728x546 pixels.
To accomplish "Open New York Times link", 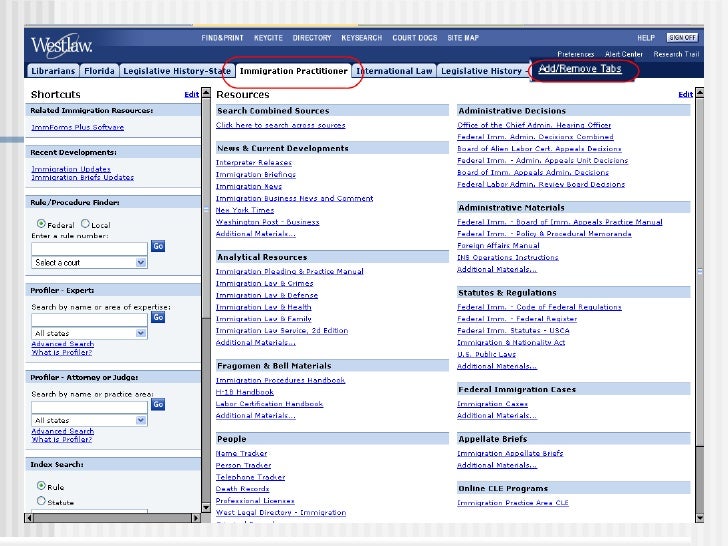I will [x=245, y=210].
